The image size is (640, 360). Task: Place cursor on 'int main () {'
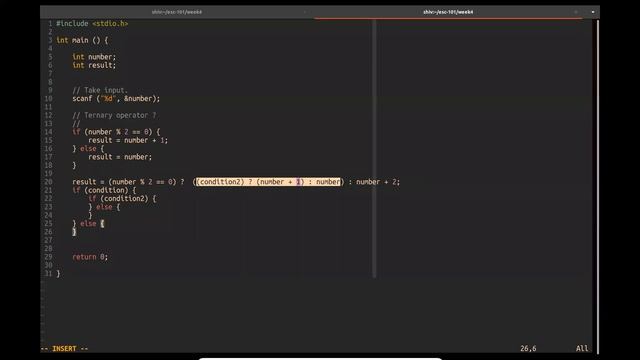click(x=82, y=40)
